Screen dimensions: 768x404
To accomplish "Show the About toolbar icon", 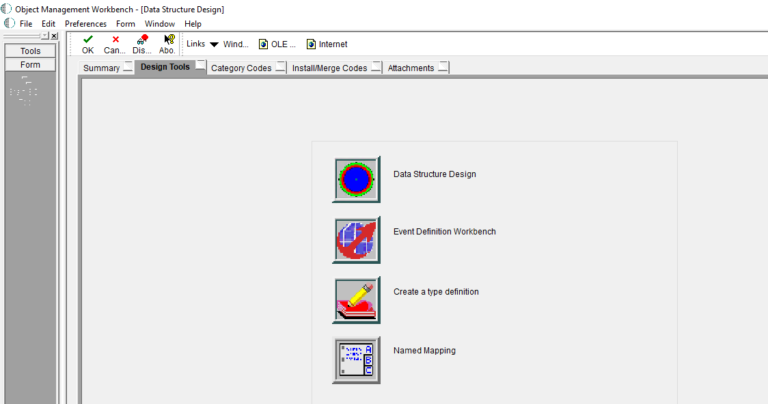I will (168, 44).
